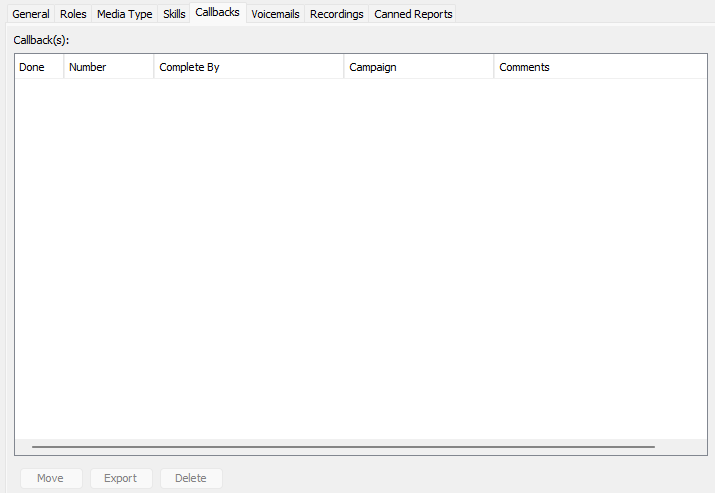This screenshot has height=493, width=715.
Task: Select the Media Type tab
Action: point(124,14)
